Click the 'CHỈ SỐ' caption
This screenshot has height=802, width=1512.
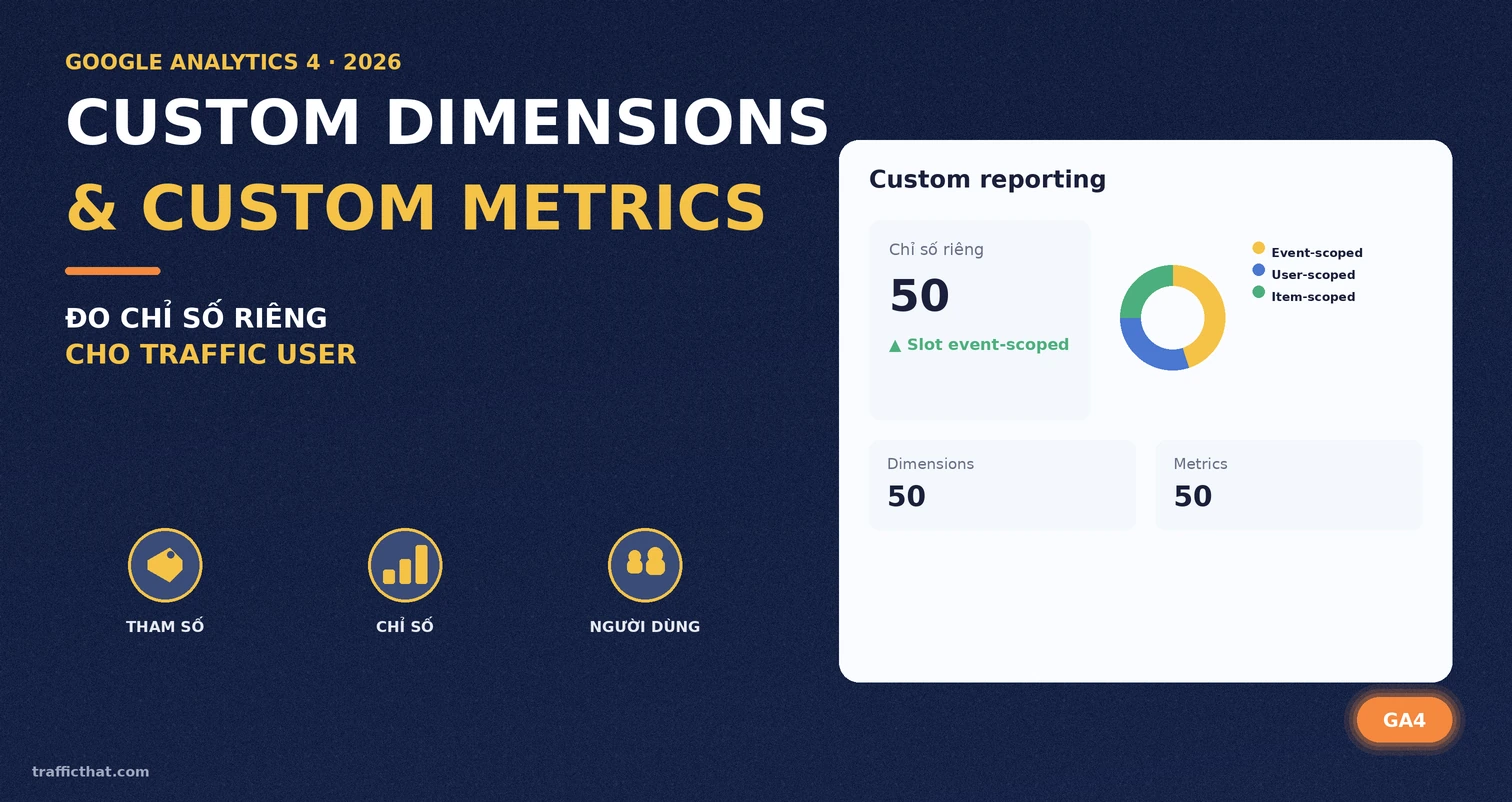[x=405, y=626]
